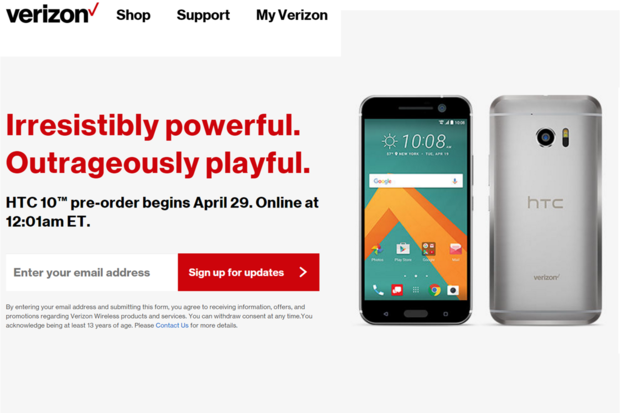This screenshot has height=413, width=620.
Task: Click Sign up for updates button
Action: coord(249,272)
